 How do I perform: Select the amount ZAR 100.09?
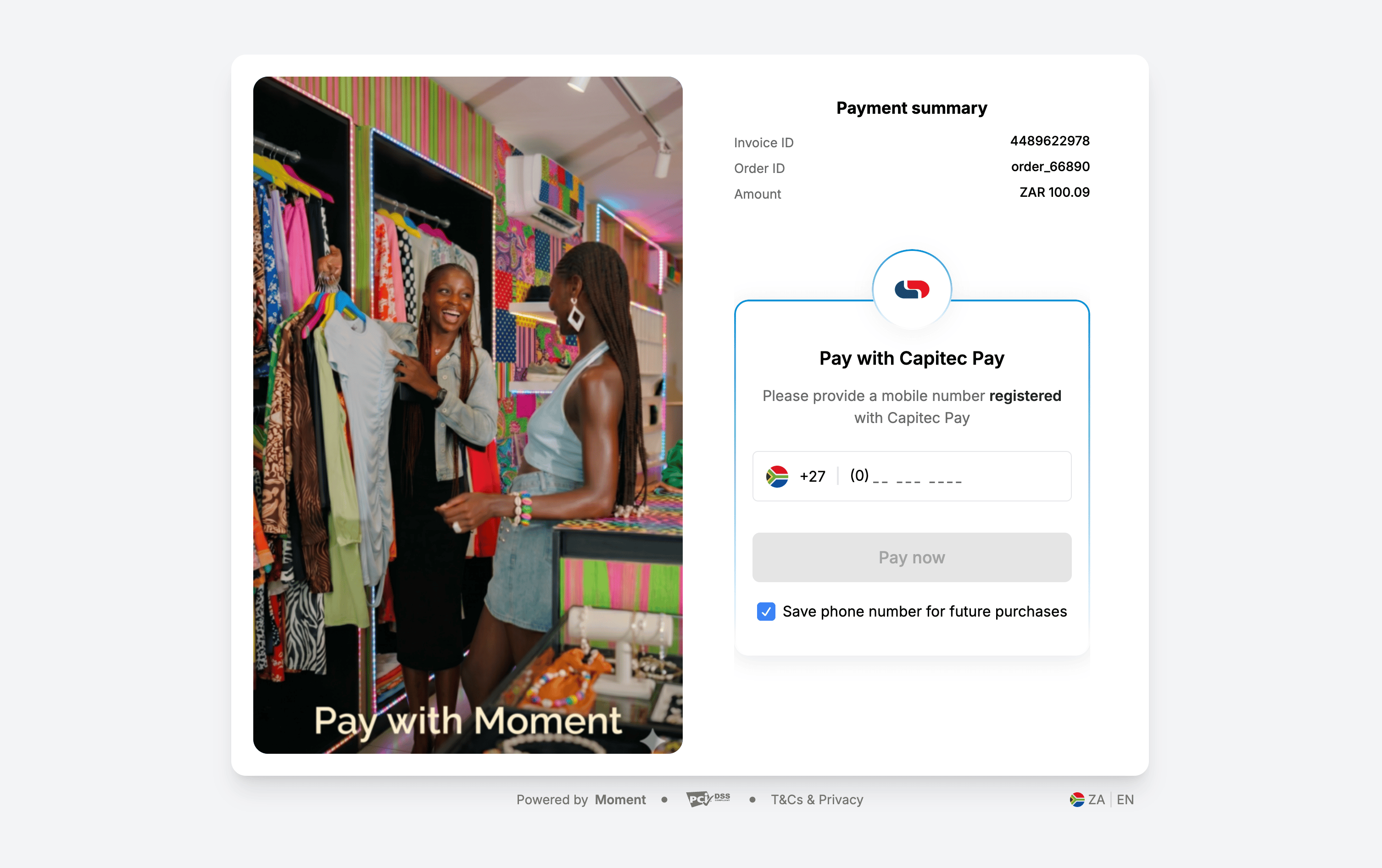(x=1054, y=192)
